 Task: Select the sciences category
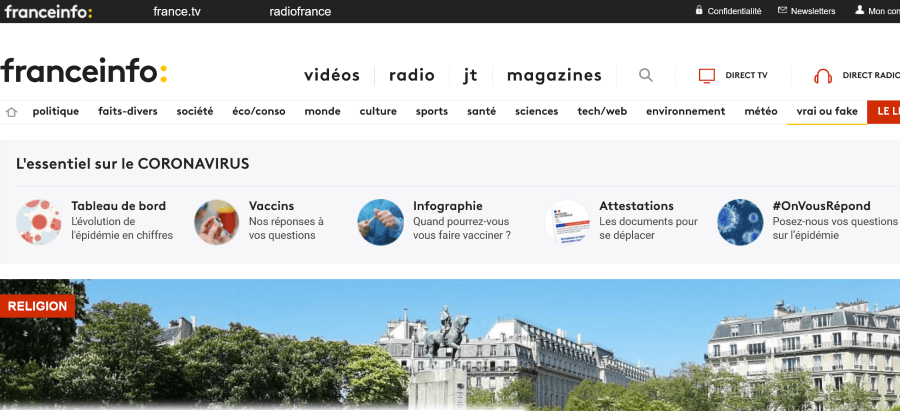pos(536,111)
